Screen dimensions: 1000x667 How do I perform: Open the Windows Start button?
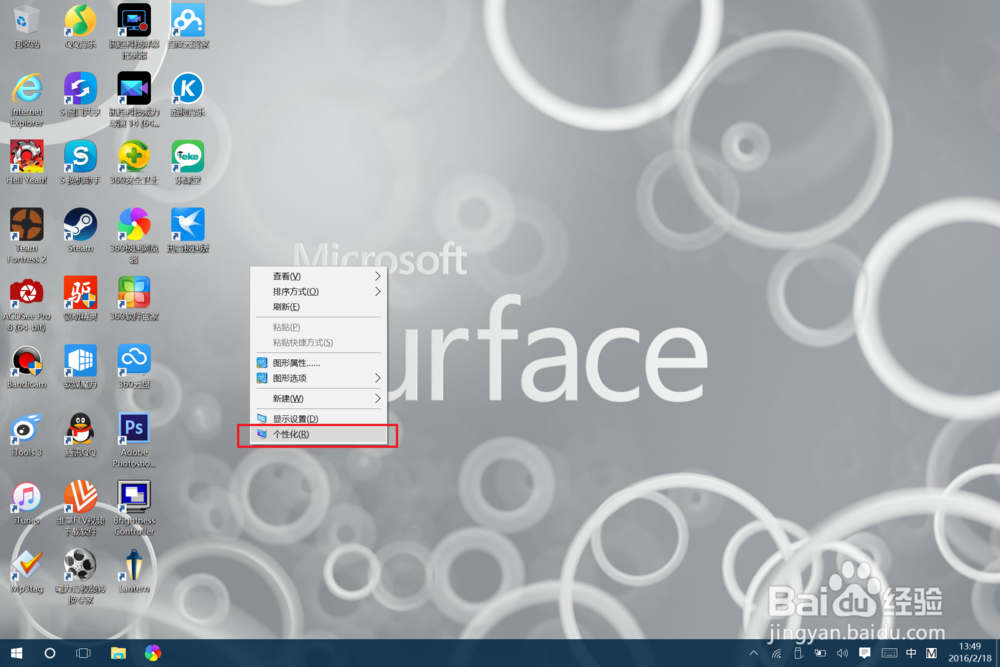pos(17,653)
